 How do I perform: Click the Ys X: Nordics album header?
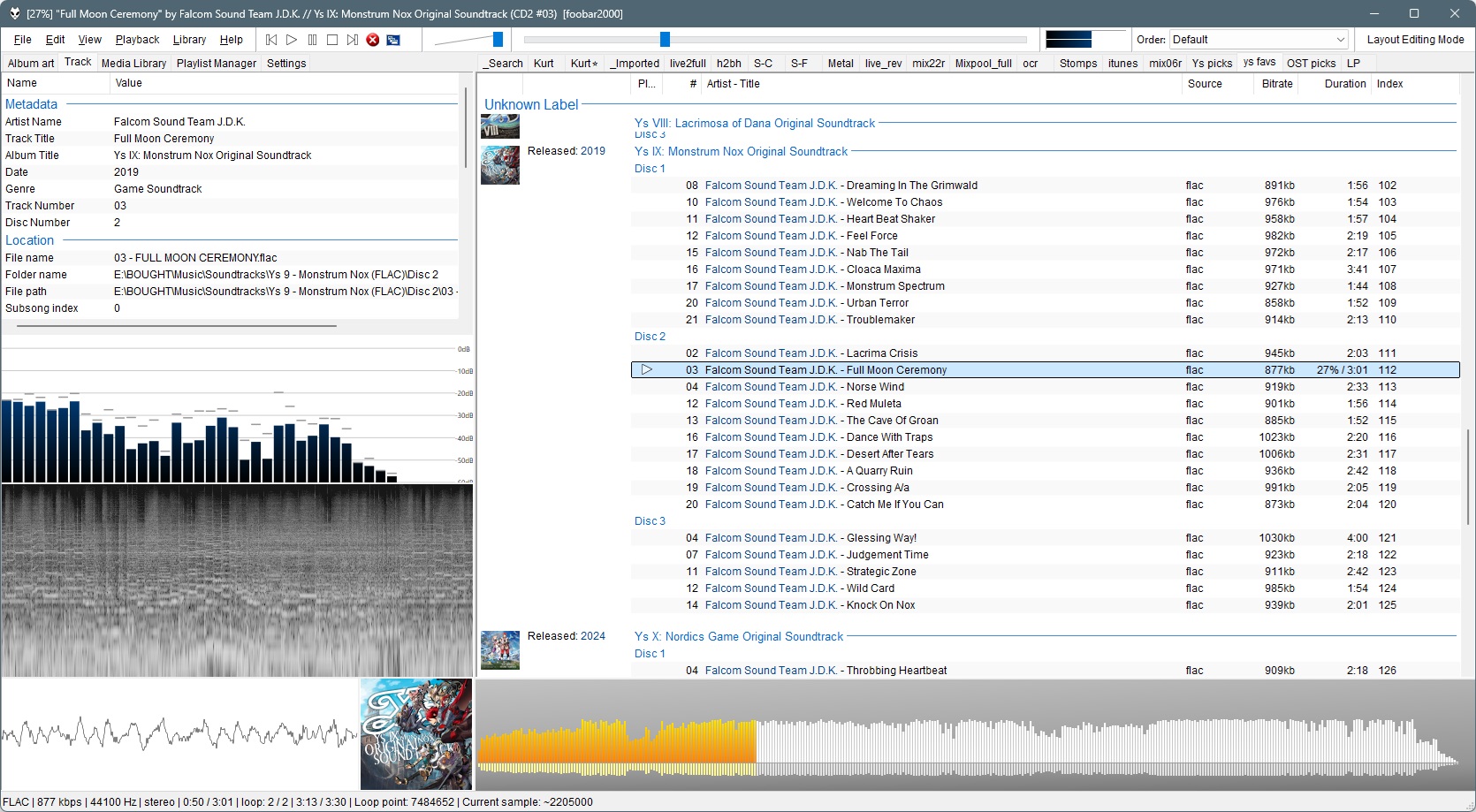[738, 637]
